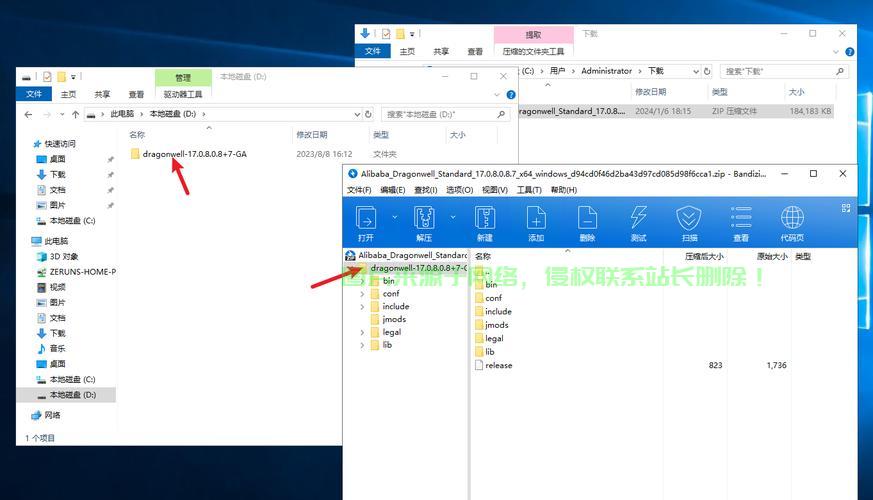Click refresh icon in D: drive address bar
The width and height of the screenshot is (873, 500).
pos(368,114)
